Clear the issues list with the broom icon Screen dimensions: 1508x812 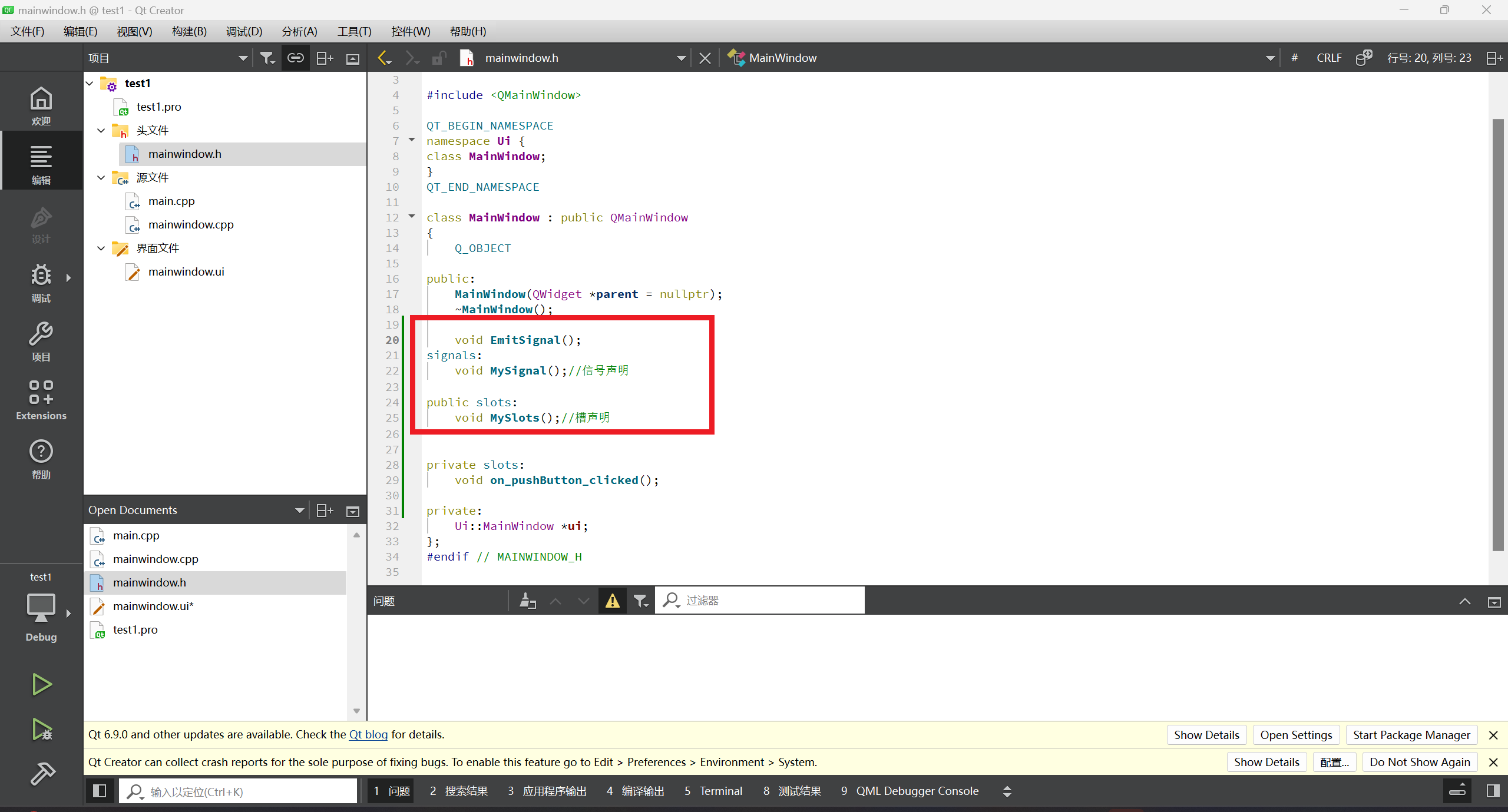[527, 601]
